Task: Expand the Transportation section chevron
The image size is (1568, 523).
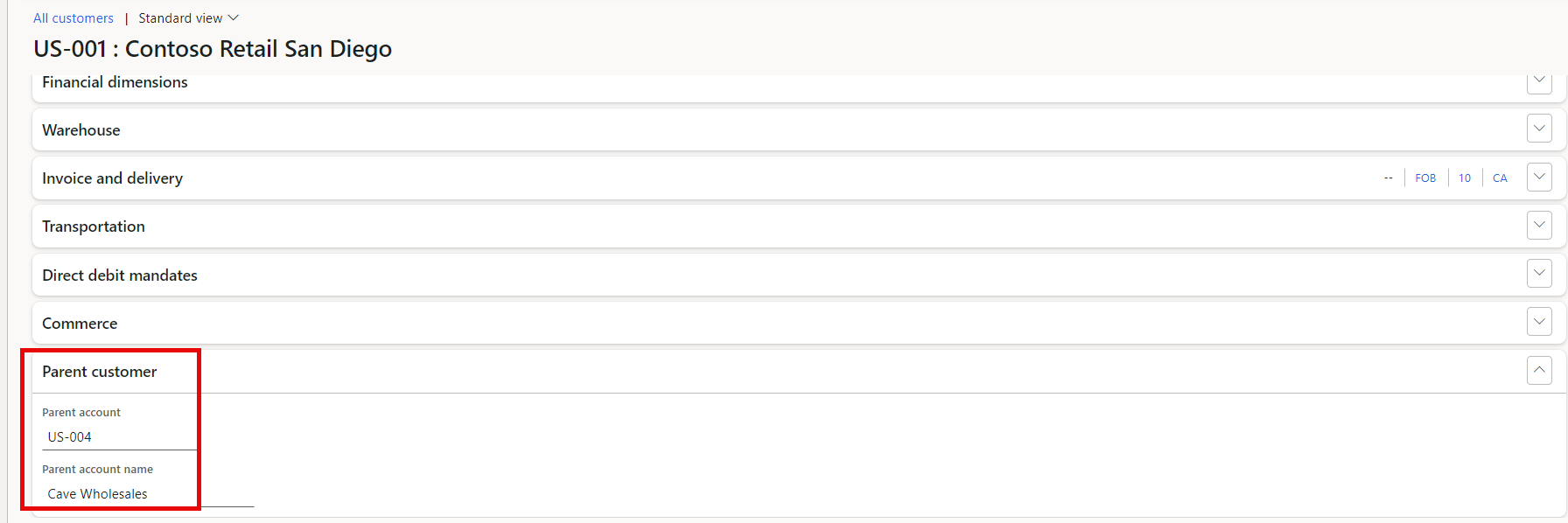Action: [1539, 226]
